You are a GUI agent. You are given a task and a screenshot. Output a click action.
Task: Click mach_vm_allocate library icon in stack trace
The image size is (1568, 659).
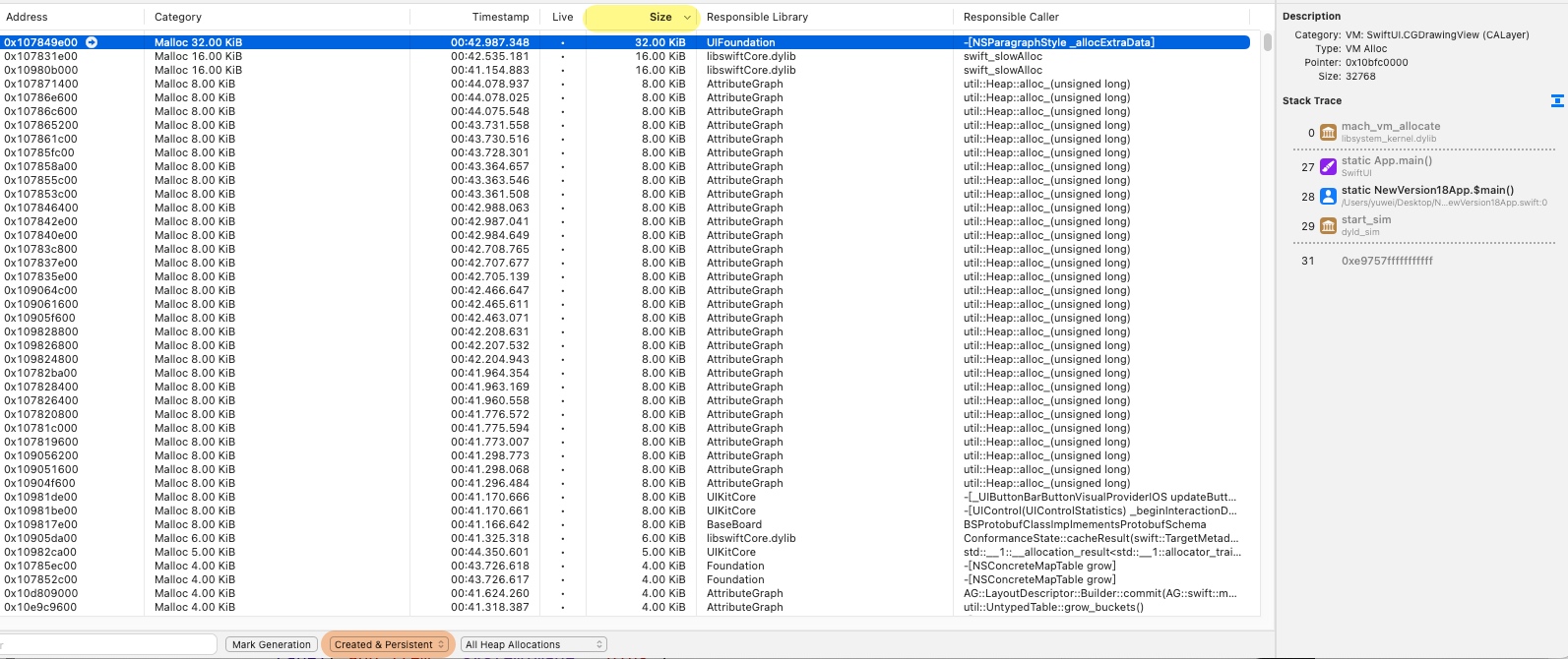coord(1328,132)
